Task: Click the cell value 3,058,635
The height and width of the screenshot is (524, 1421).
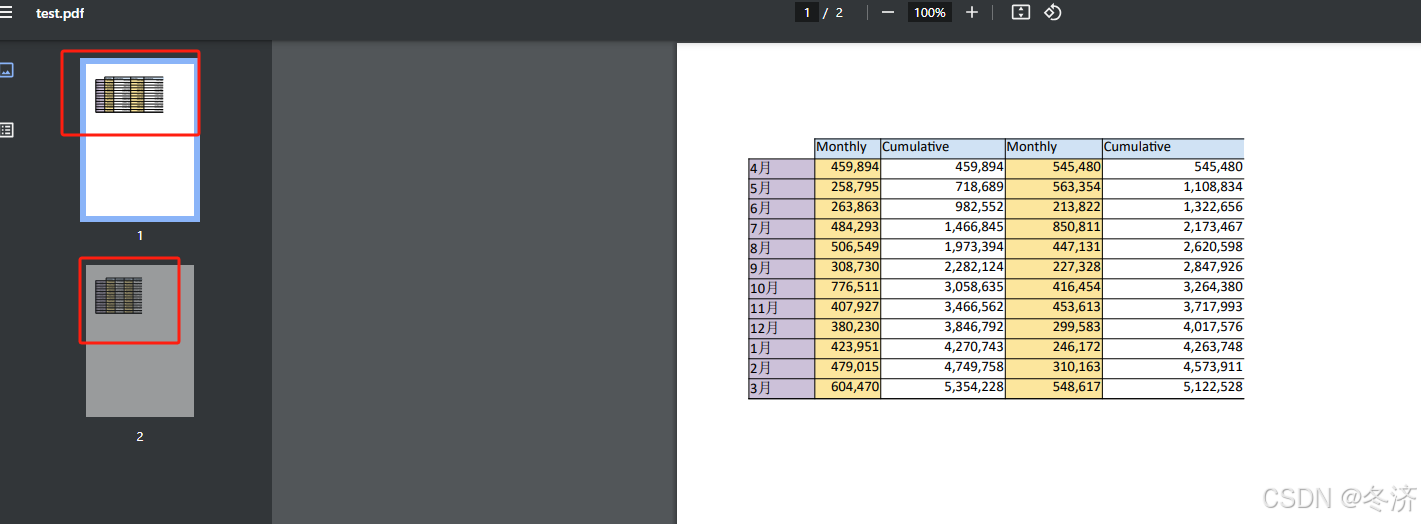Action: click(974, 287)
